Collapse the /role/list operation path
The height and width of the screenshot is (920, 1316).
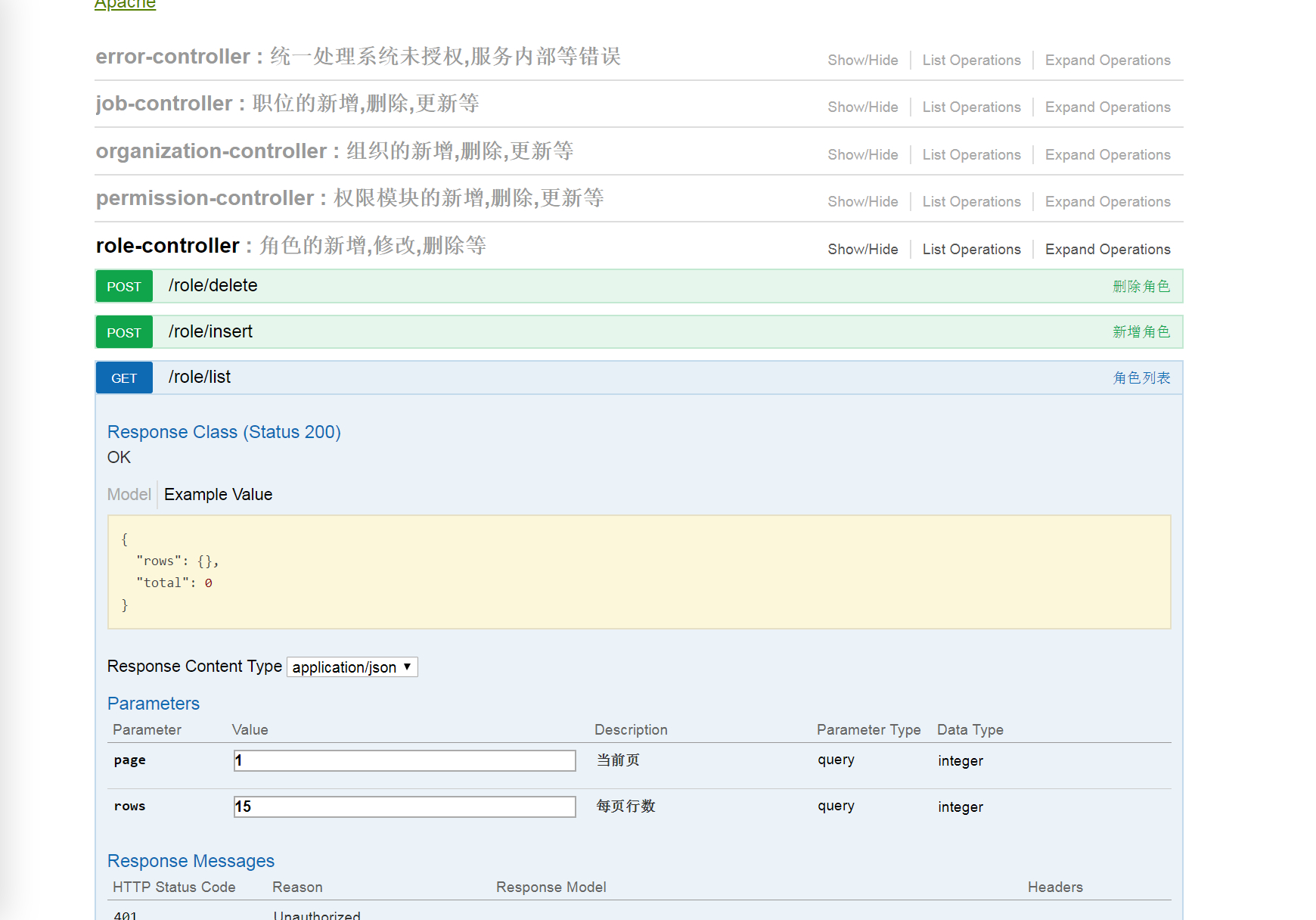[200, 378]
